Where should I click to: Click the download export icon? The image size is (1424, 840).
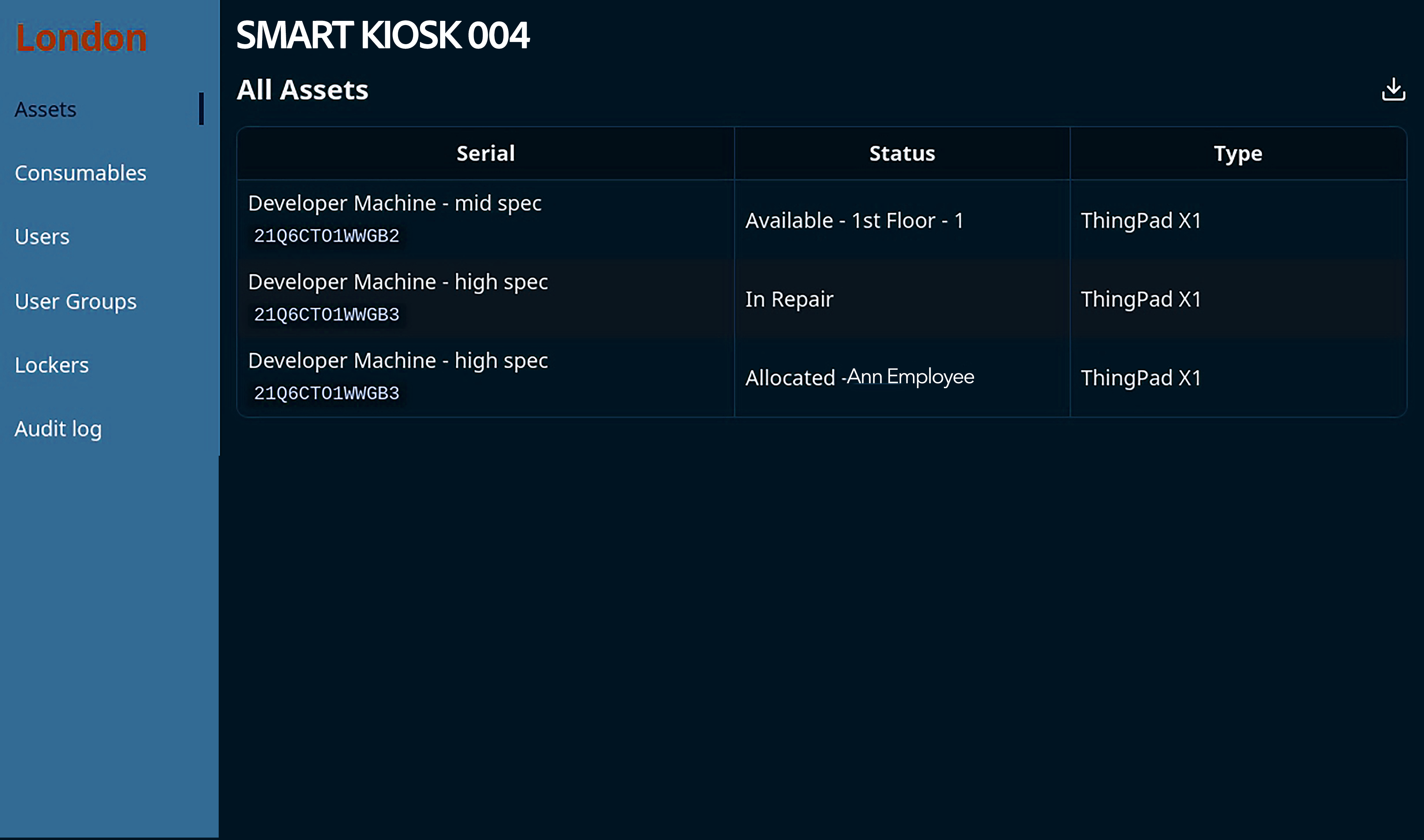point(1393,89)
